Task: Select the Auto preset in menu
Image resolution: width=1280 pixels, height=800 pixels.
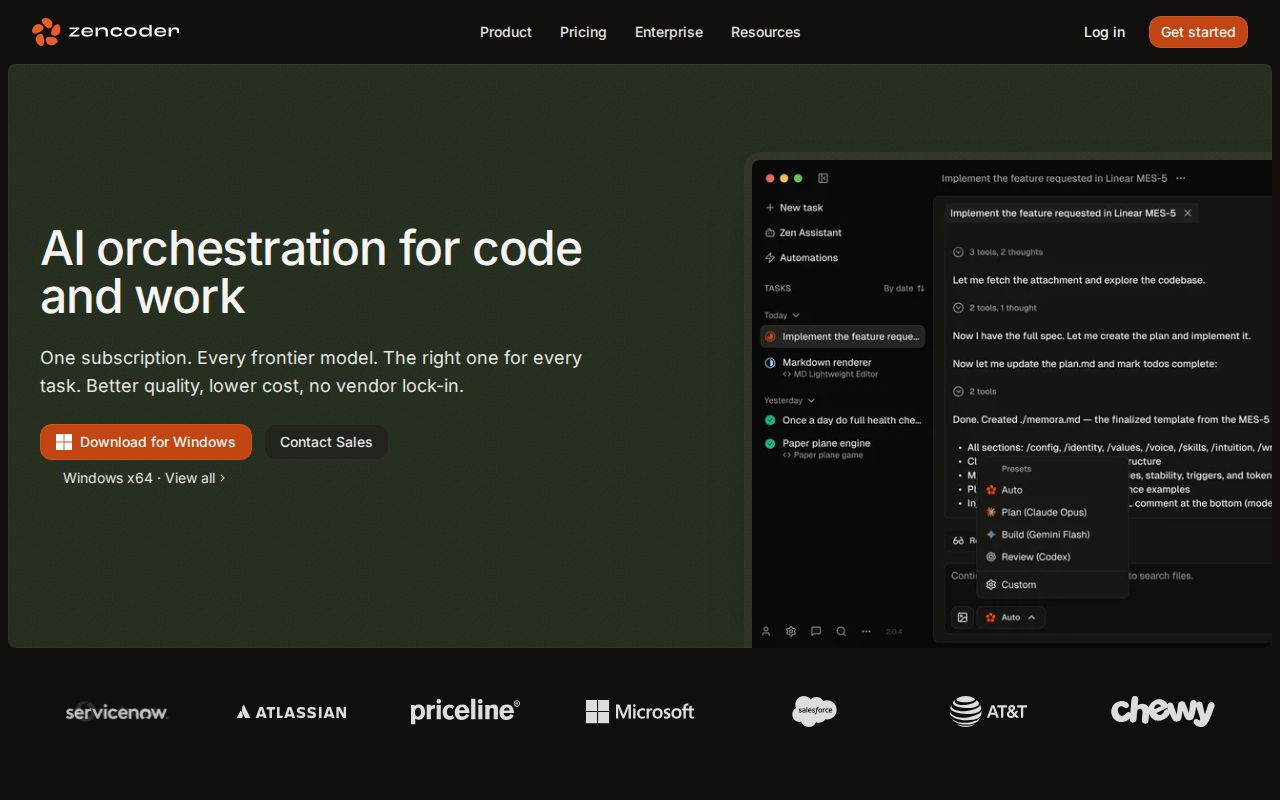Action: pos(1052,490)
